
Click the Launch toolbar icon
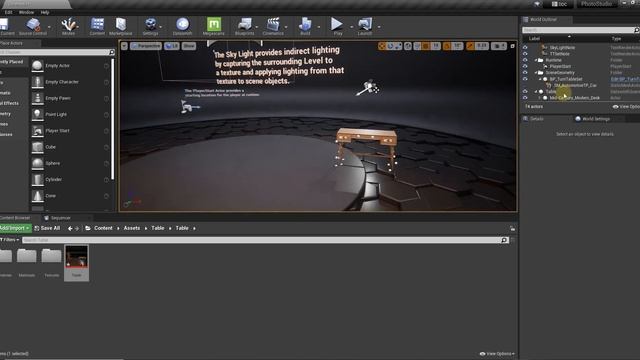coord(364,26)
